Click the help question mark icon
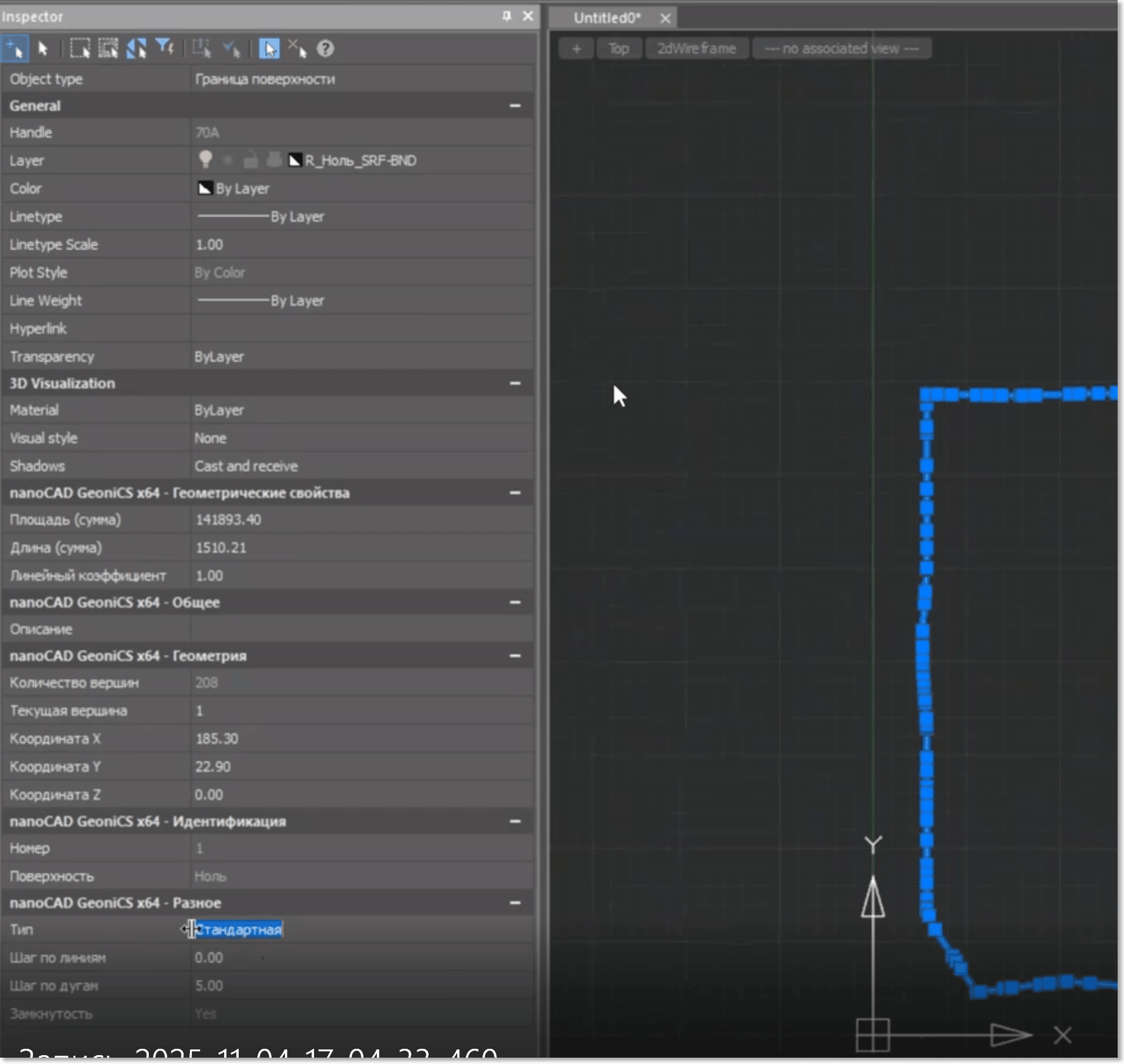1124x1064 pixels. click(325, 49)
